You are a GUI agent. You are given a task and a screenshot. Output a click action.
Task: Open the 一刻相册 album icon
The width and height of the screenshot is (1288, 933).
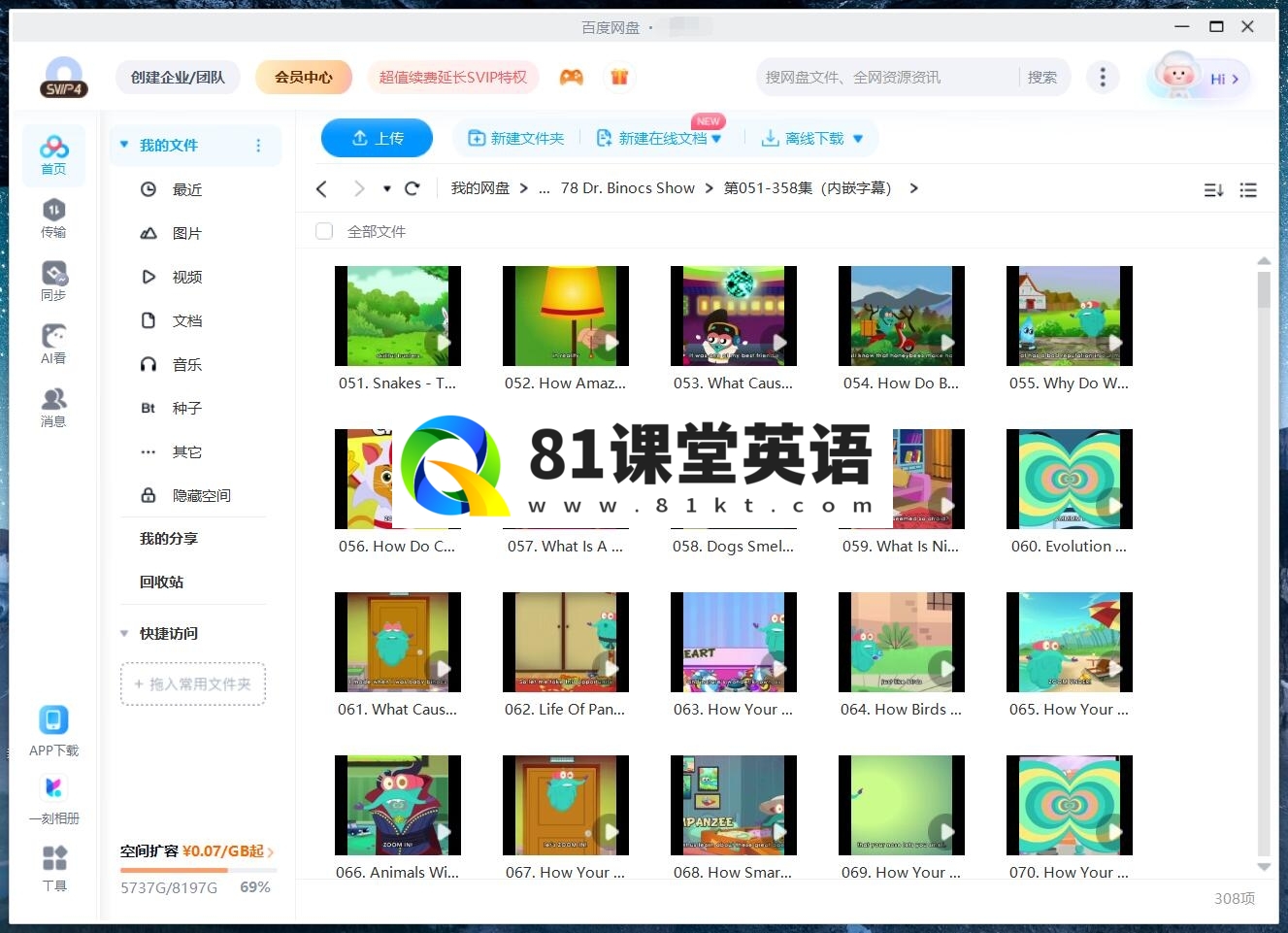click(x=53, y=800)
